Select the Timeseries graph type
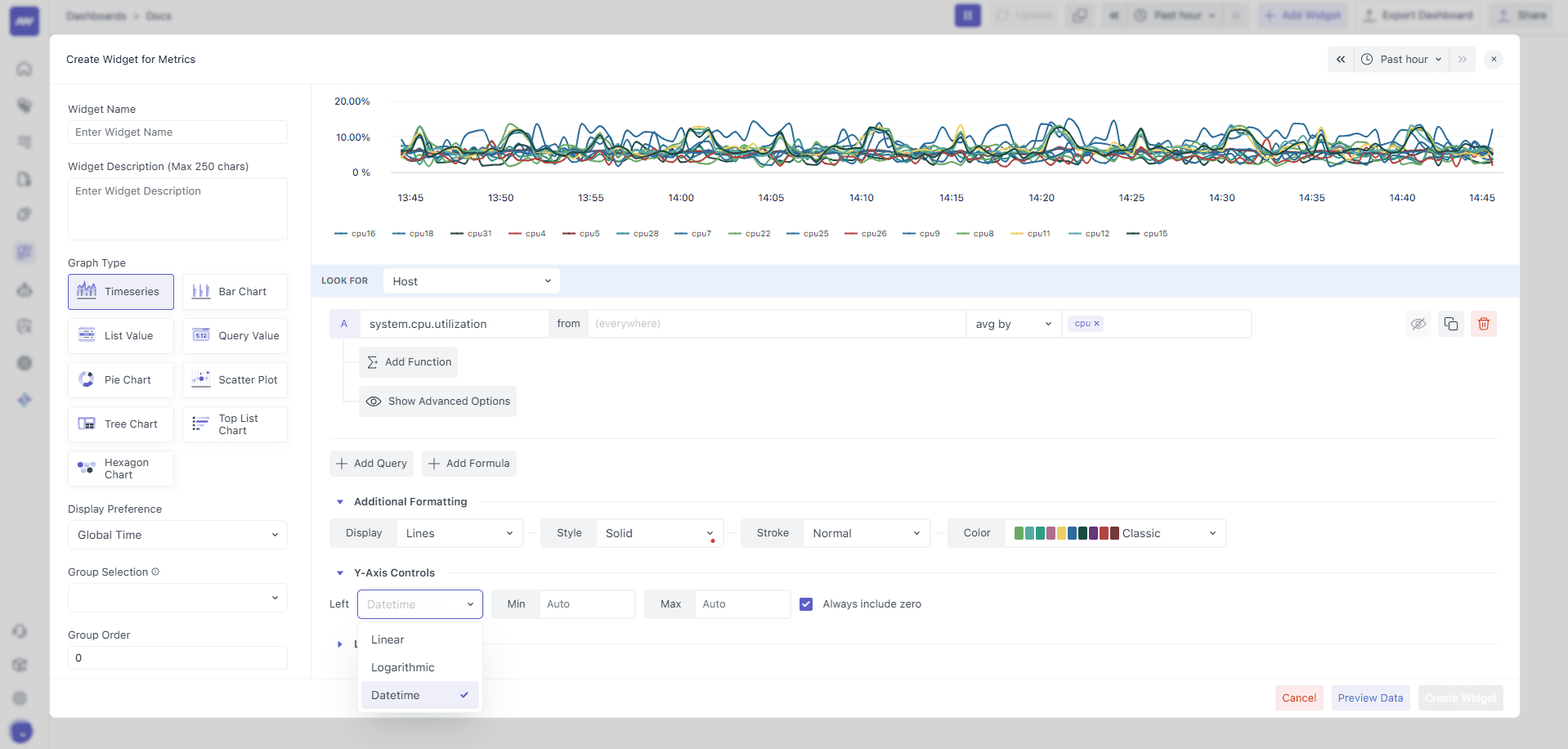This screenshot has height=749, width=1568. tap(120, 291)
